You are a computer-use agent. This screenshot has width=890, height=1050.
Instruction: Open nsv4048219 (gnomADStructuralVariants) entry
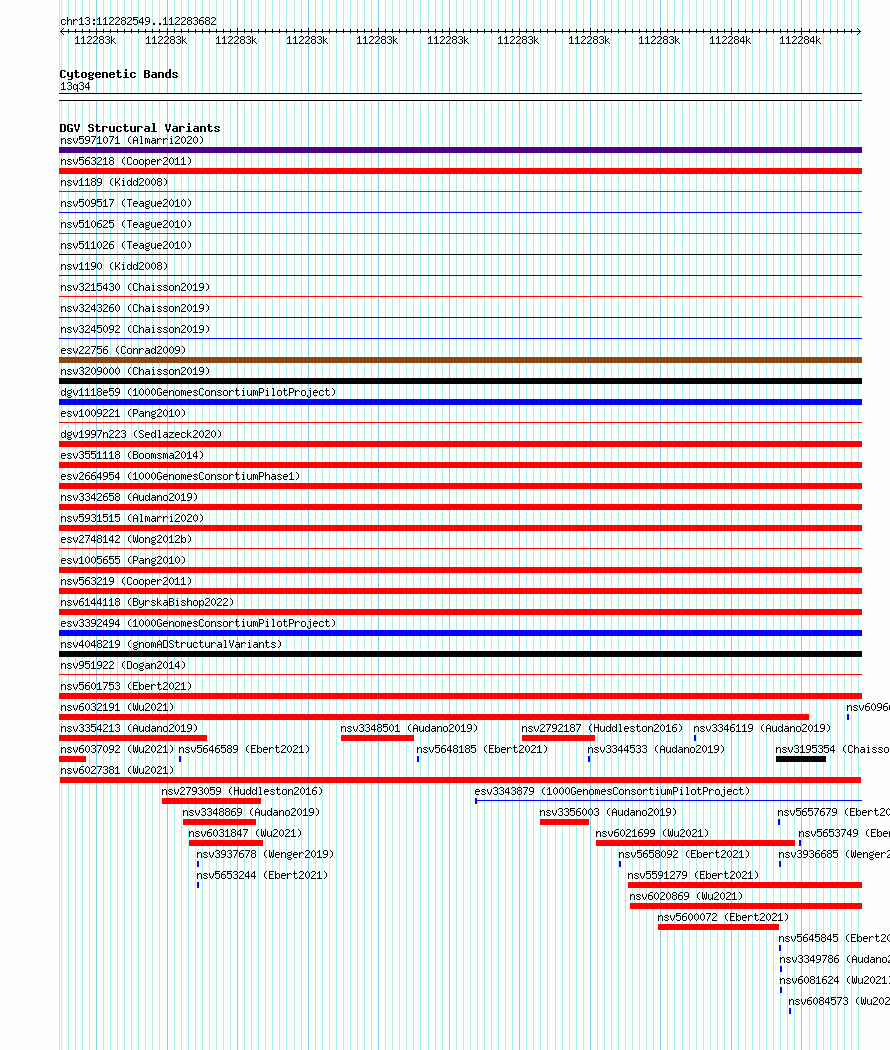tap(171, 644)
